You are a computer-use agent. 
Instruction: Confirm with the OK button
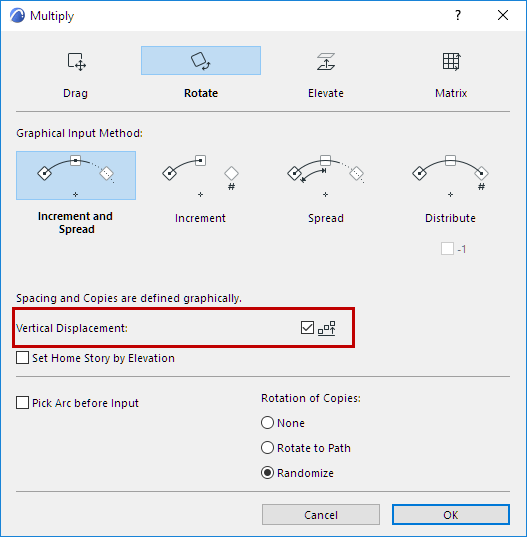tap(451, 514)
